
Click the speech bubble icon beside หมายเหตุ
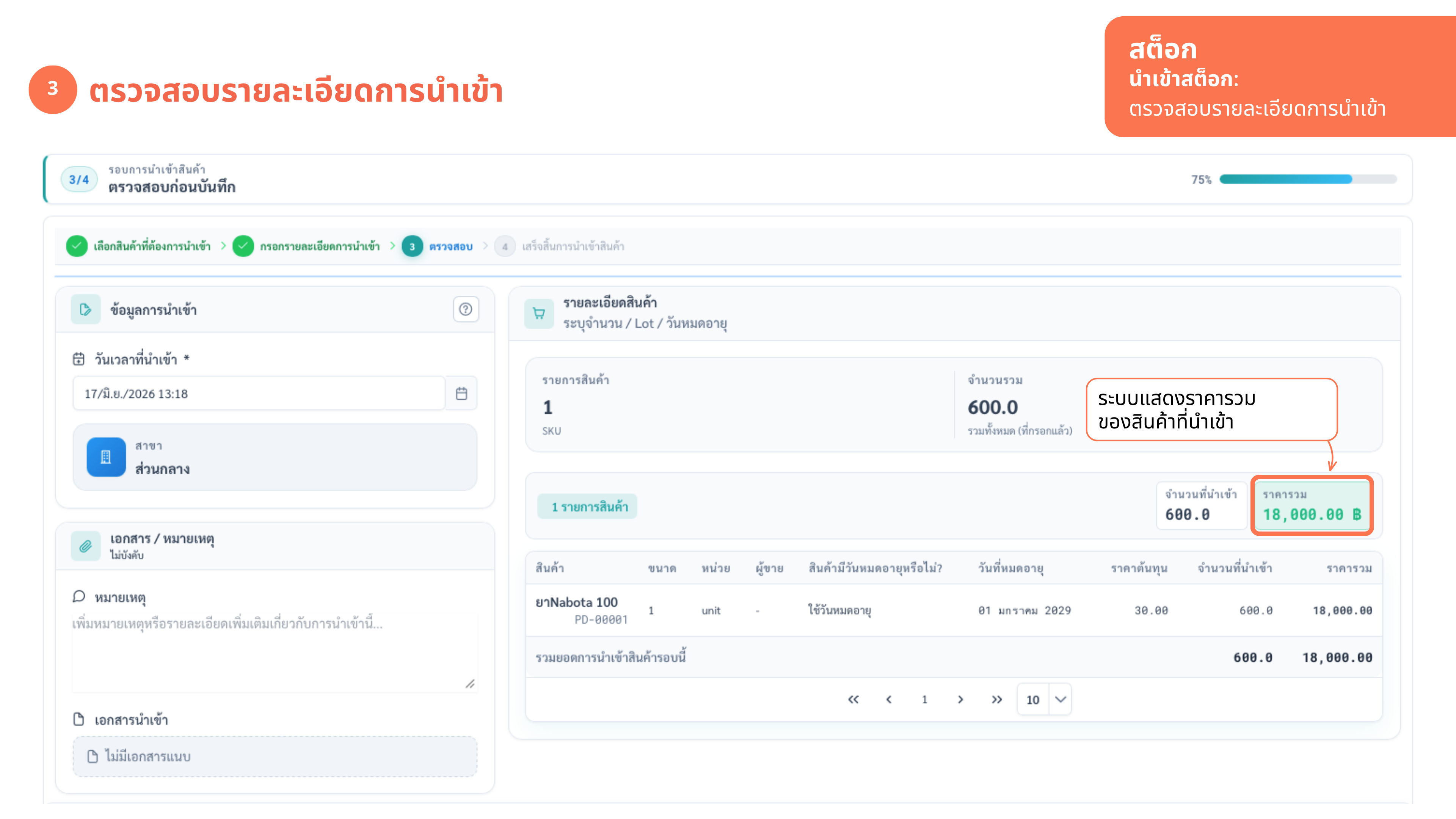pyautogui.click(x=78, y=597)
